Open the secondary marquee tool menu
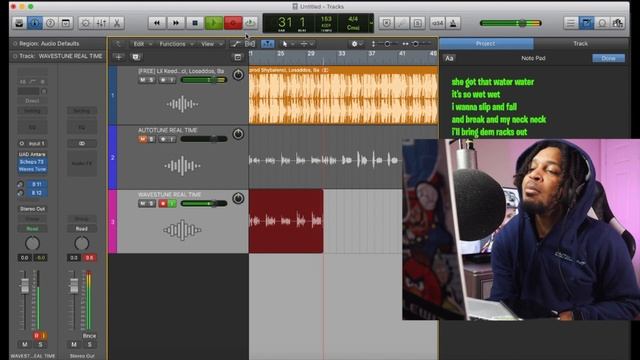Viewport: 640px width, 360px height. (307, 44)
